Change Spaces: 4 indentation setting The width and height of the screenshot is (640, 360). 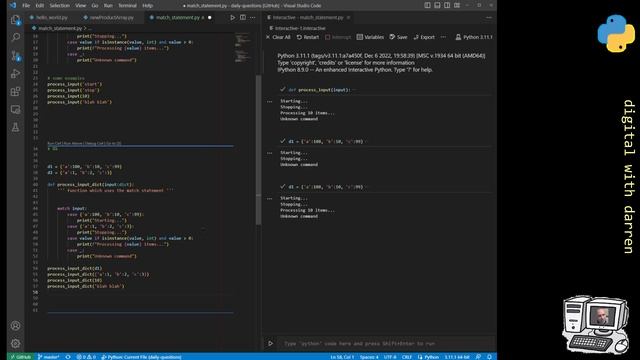369,357
